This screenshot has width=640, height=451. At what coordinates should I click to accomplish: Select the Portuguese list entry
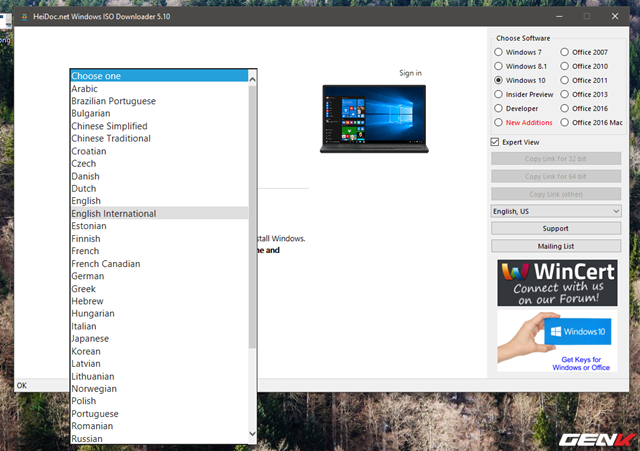click(159, 413)
